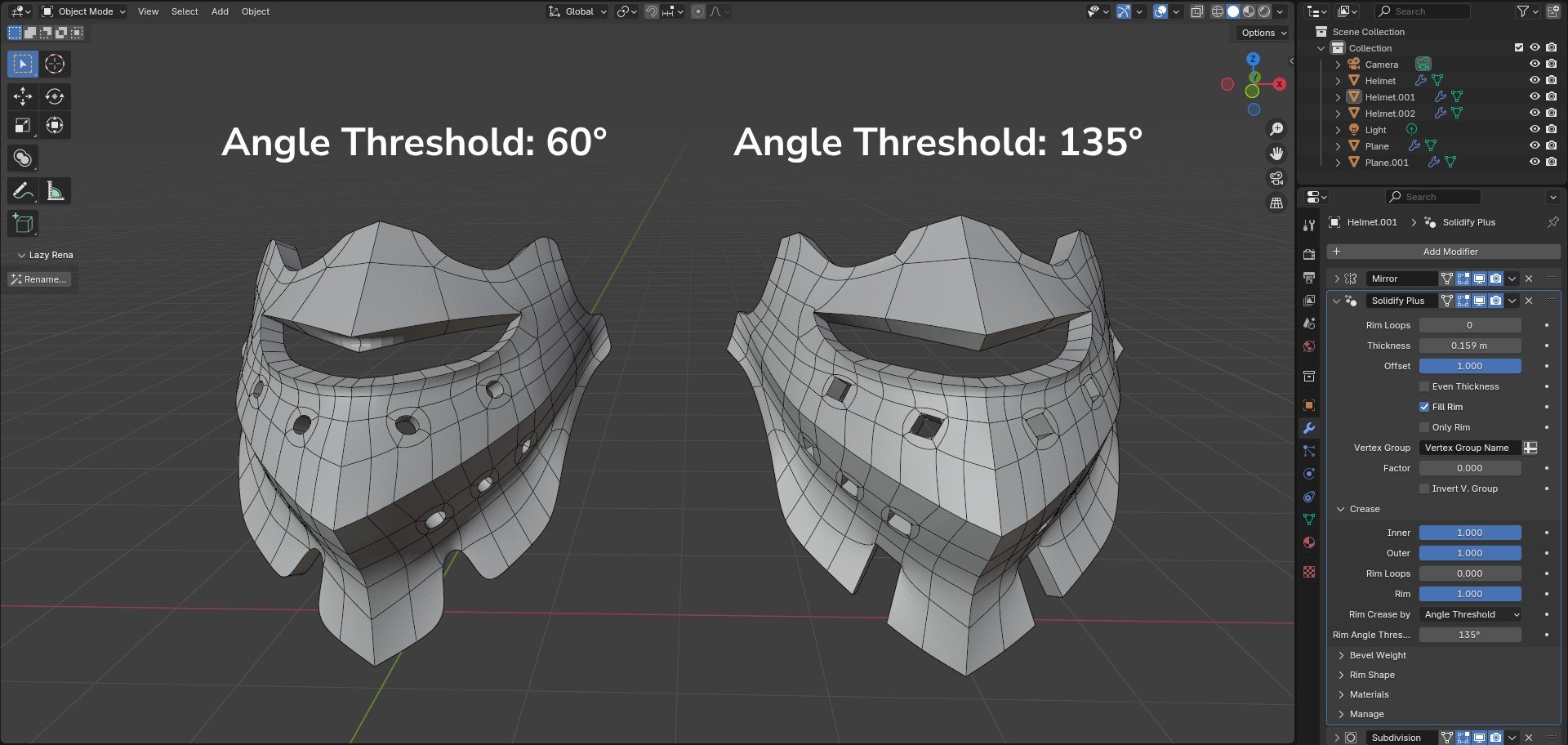The height and width of the screenshot is (745, 1568).
Task: Select the Annotate pencil tool
Action: click(x=23, y=191)
